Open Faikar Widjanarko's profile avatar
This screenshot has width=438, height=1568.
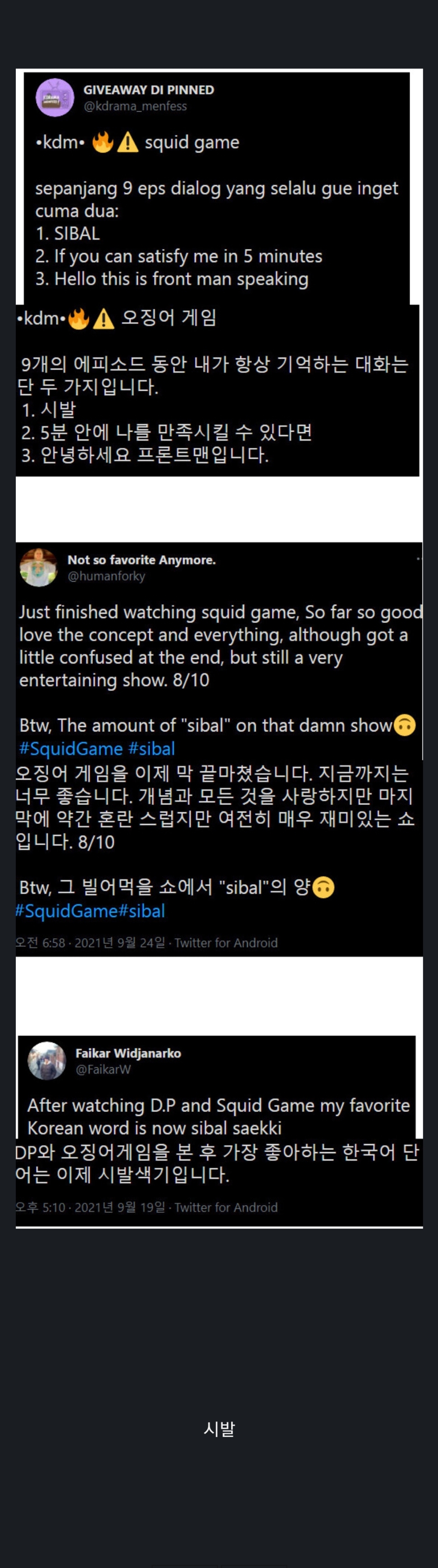click(47, 1060)
